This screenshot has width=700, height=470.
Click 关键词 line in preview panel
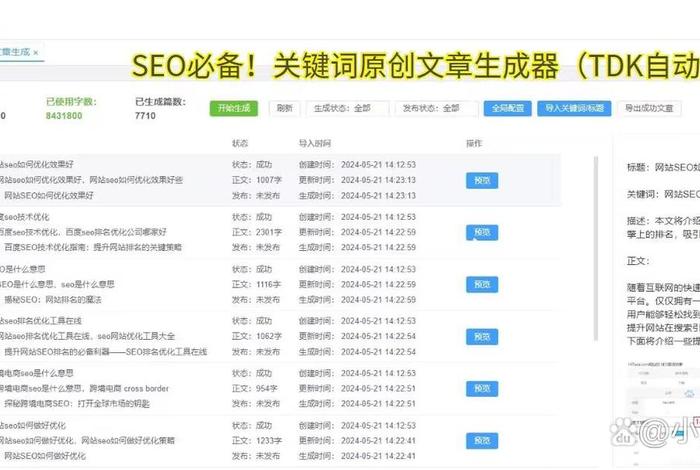click(x=663, y=194)
